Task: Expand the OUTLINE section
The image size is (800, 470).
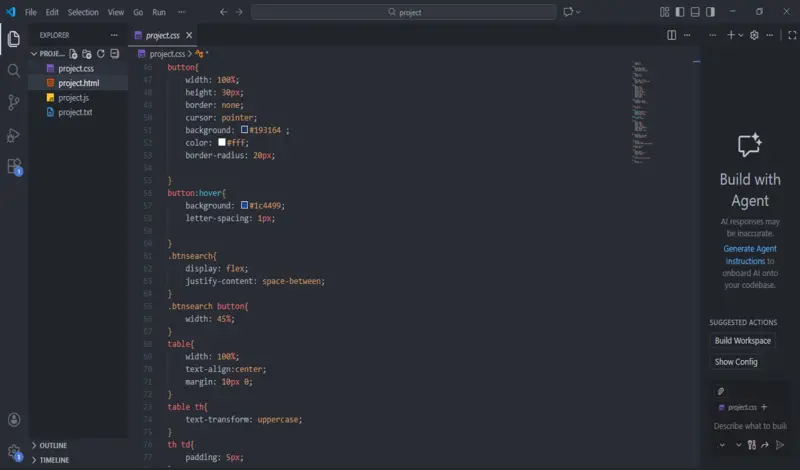Action: click(x=34, y=446)
